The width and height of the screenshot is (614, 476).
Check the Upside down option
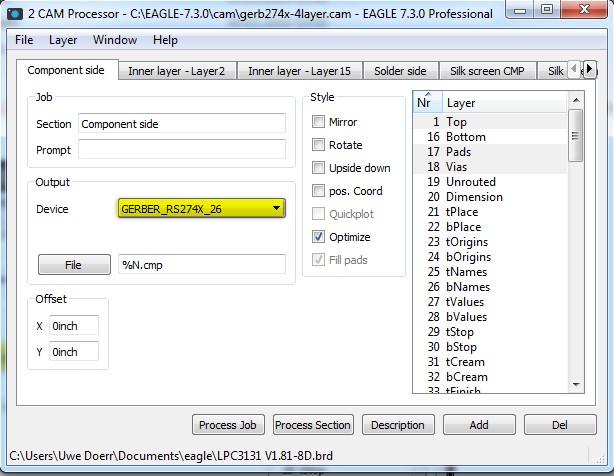click(x=320, y=168)
